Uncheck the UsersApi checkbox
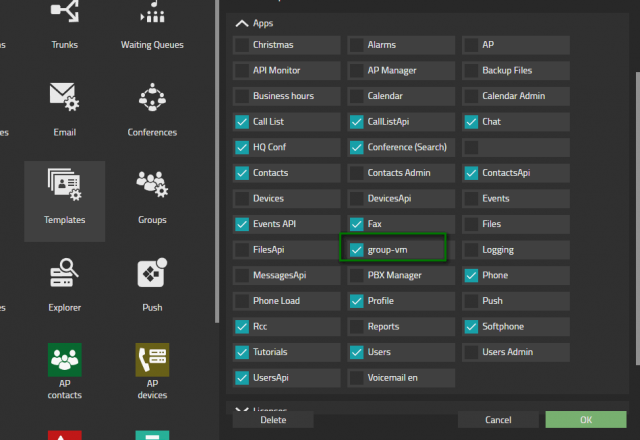The image size is (640, 440). pos(242,378)
